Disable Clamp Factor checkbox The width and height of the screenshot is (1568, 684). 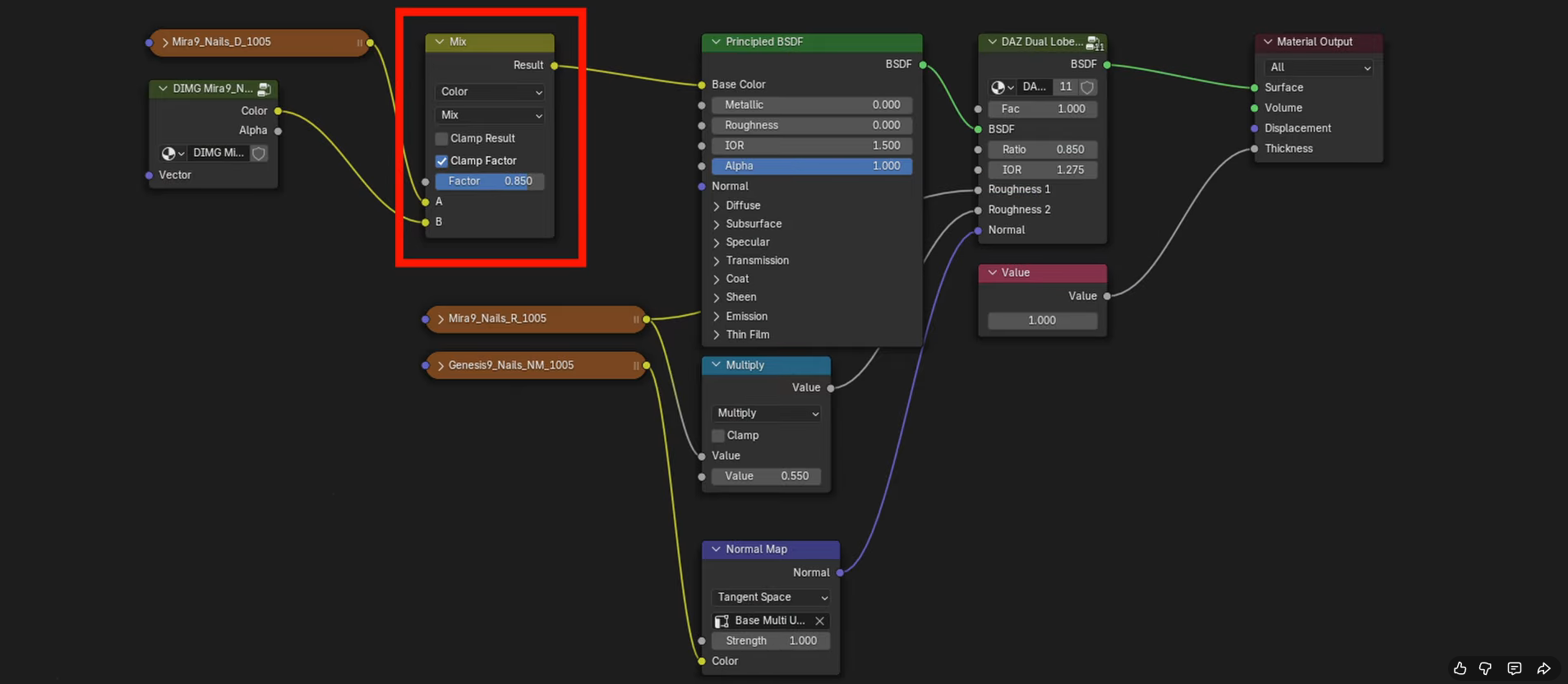[x=441, y=161]
